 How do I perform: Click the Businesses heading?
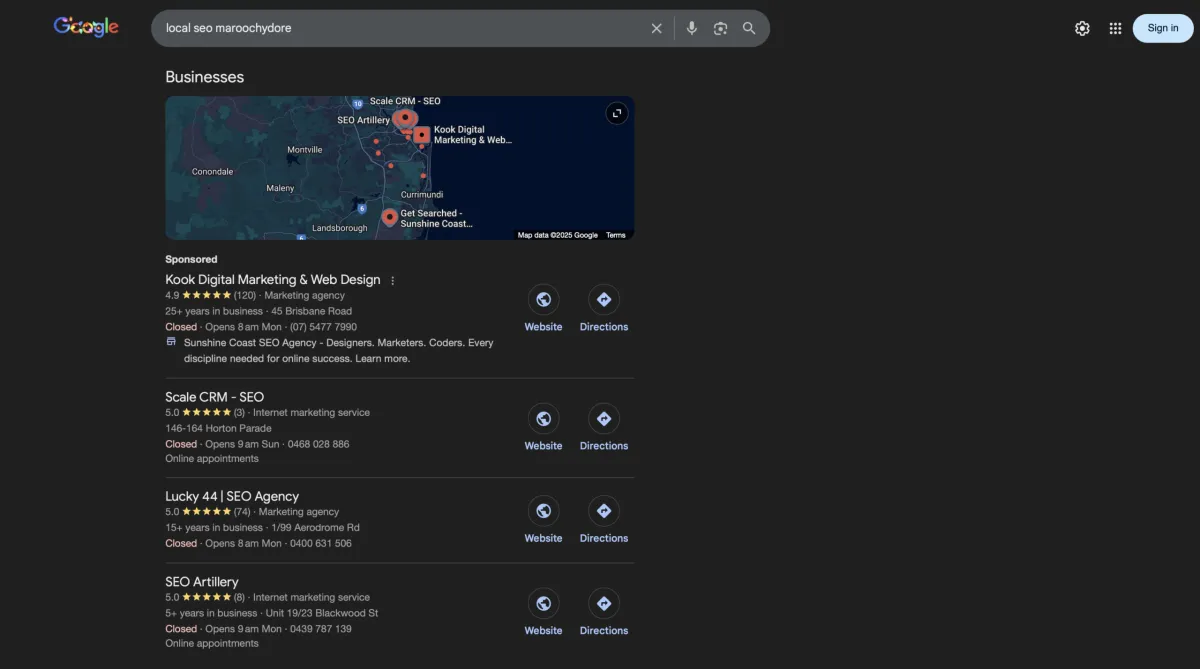coord(205,77)
